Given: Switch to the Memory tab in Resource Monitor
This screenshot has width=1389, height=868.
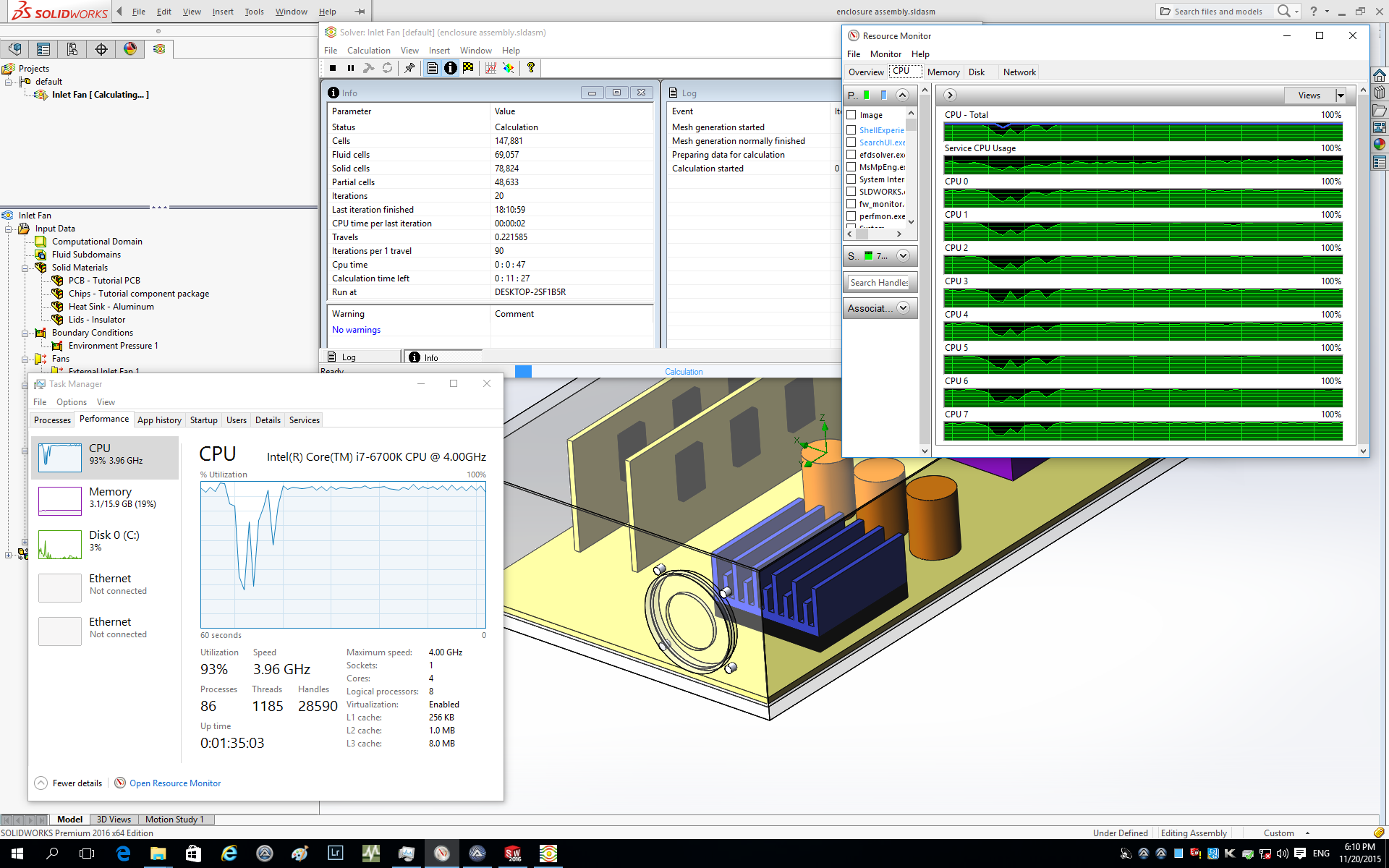Looking at the screenshot, I should [943, 72].
